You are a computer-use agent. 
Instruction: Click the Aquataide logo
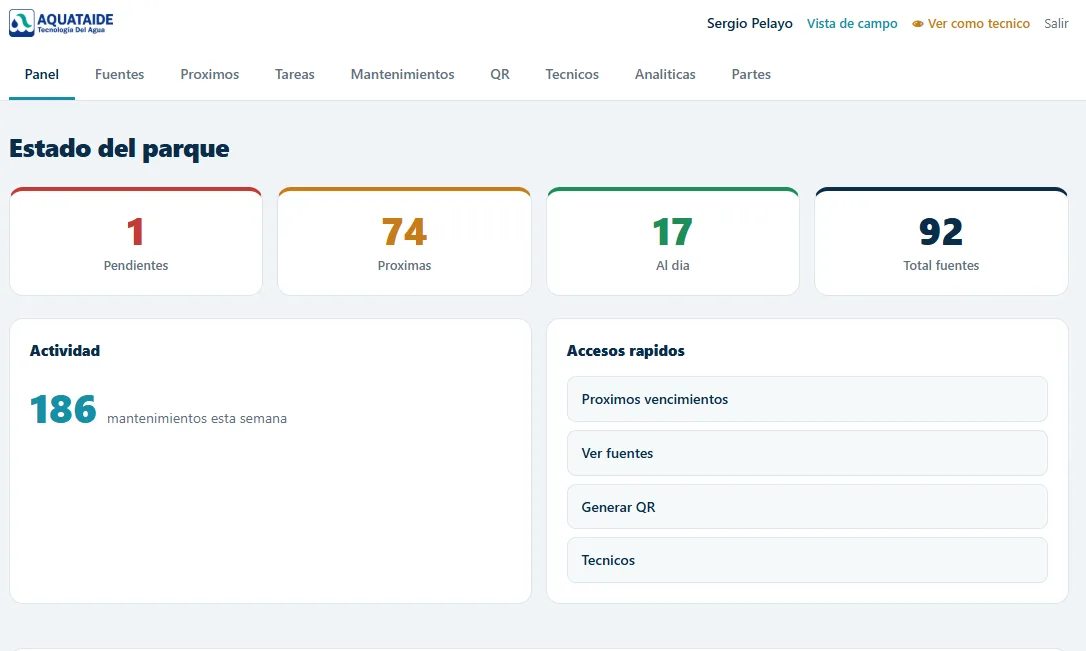click(x=61, y=23)
